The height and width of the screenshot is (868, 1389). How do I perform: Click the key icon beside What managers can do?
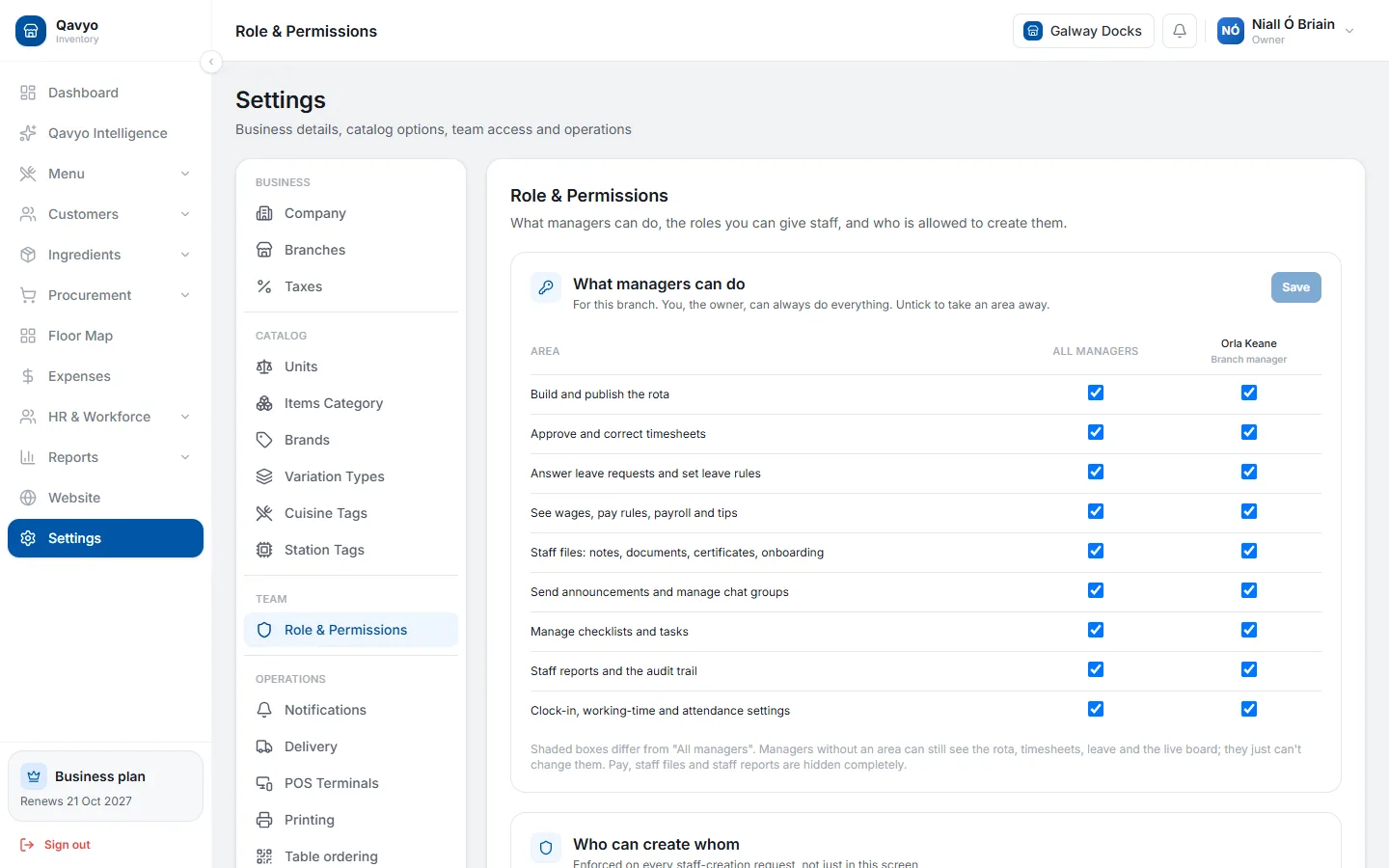pos(546,287)
